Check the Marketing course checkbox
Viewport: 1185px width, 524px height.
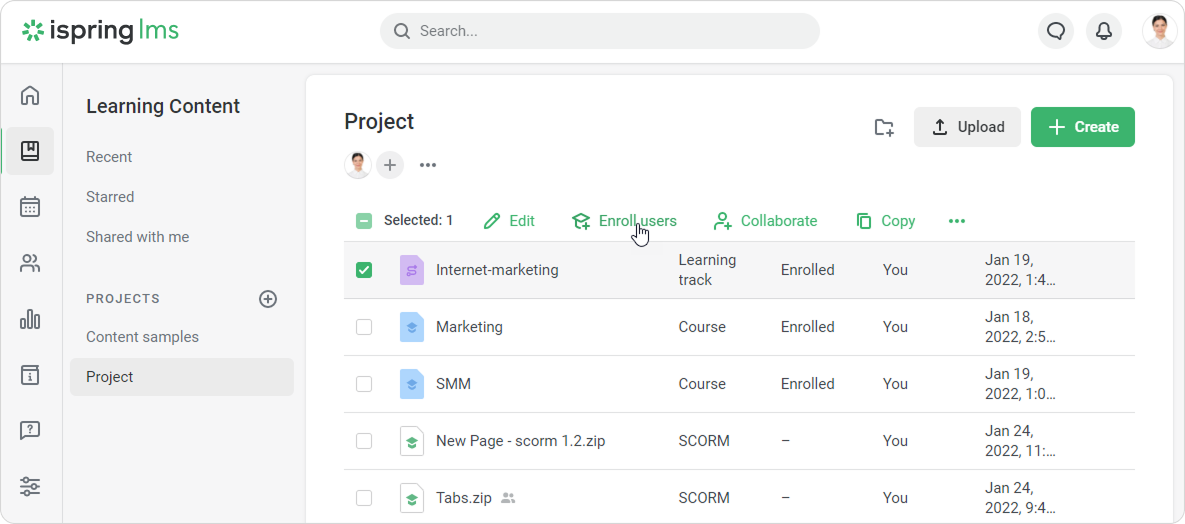click(x=364, y=327)
